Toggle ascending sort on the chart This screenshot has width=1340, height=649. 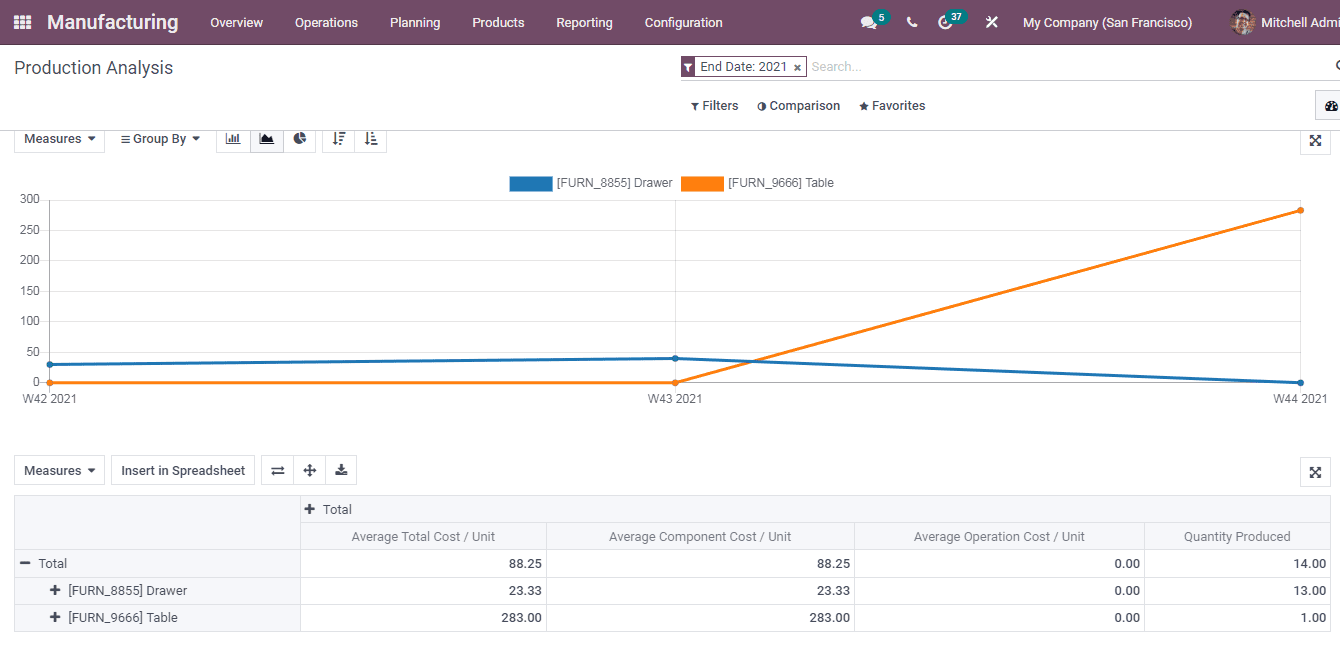(371, 140)
